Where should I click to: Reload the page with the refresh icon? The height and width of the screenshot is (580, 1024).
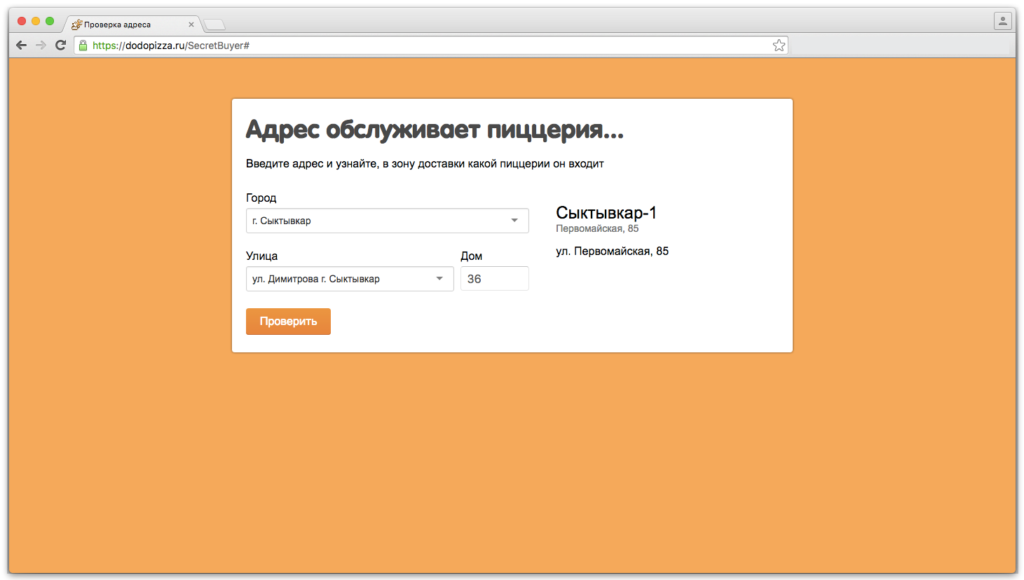tap(61, 45)
